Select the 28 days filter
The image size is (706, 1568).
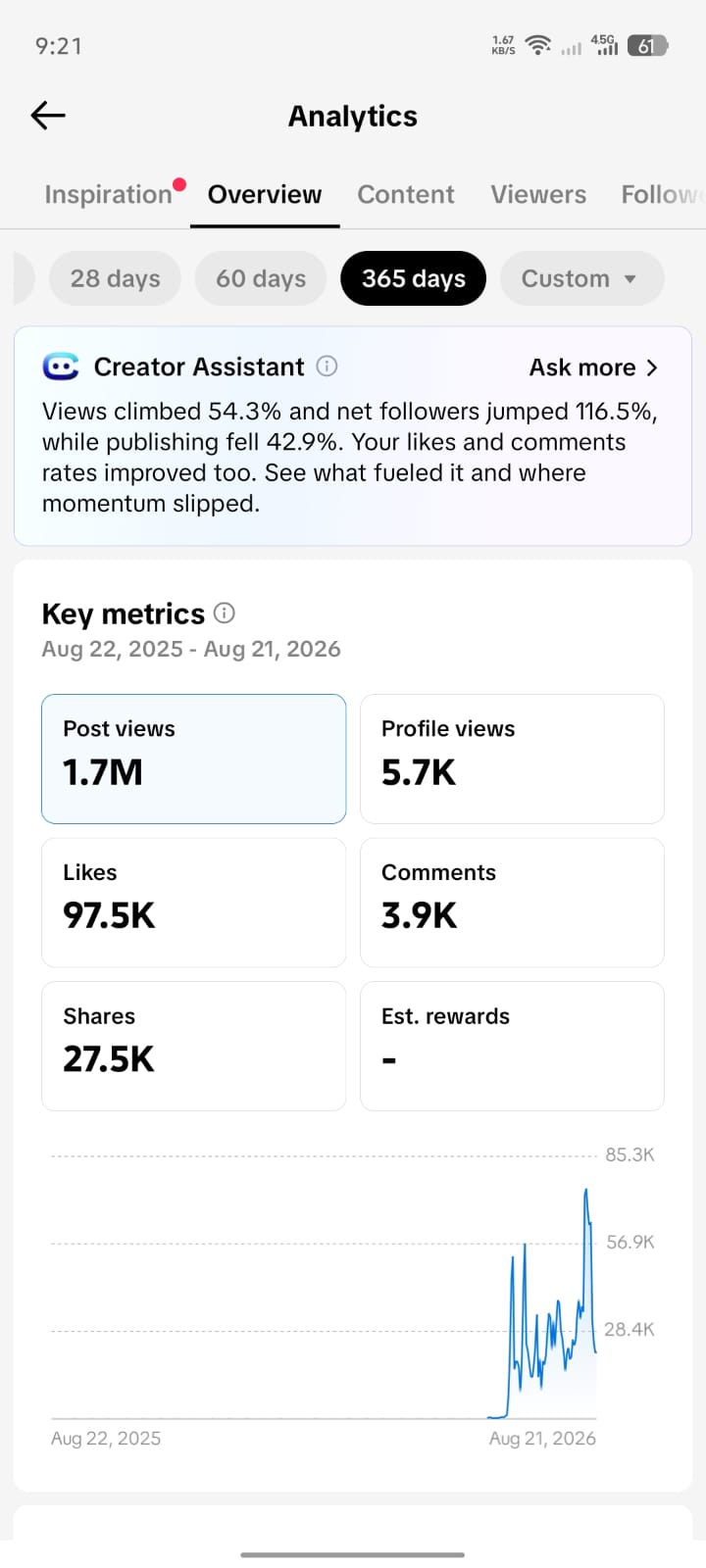tap(115, 278)
